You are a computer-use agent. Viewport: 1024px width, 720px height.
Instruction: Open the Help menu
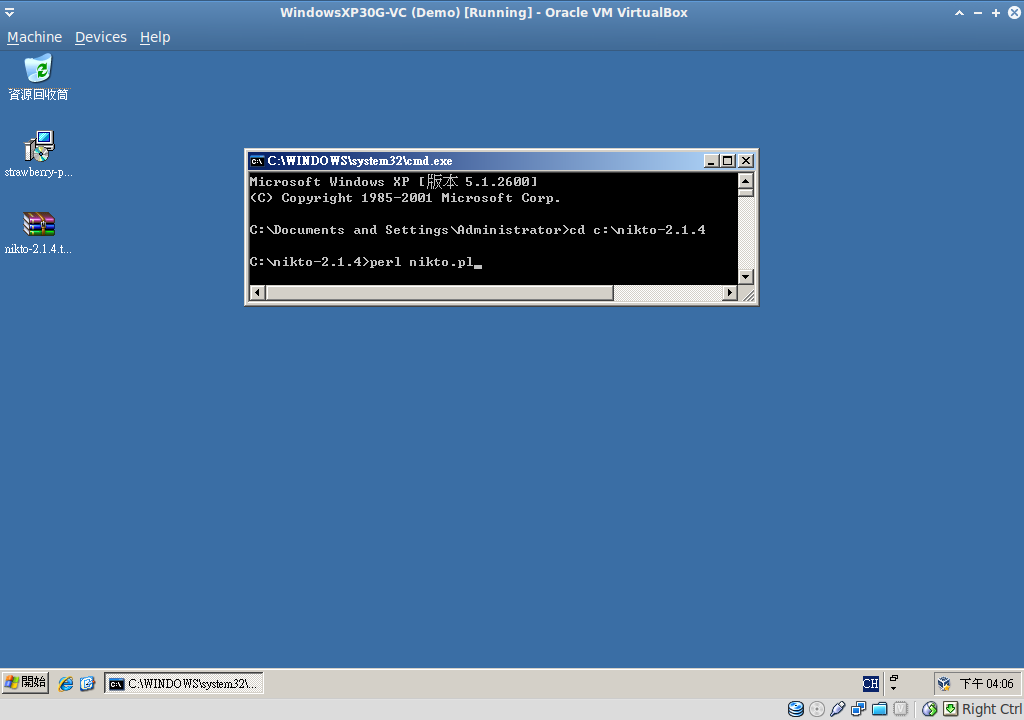[x=155, y=37]
